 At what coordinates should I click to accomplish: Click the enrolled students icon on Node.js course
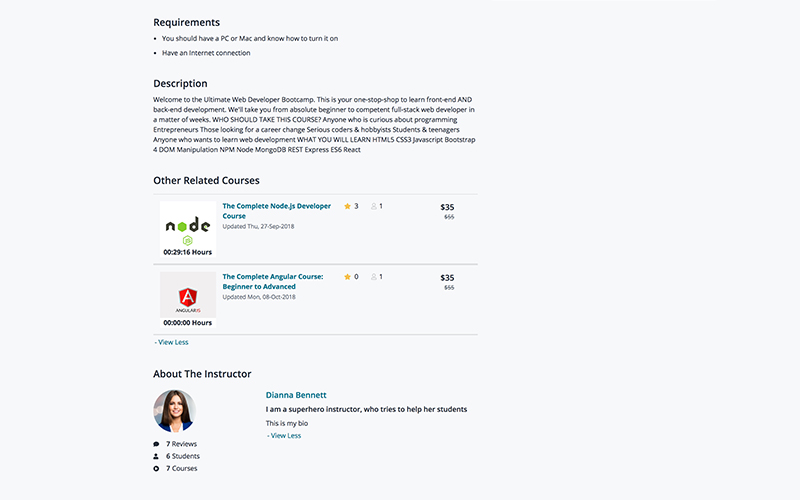coord(374,206)
